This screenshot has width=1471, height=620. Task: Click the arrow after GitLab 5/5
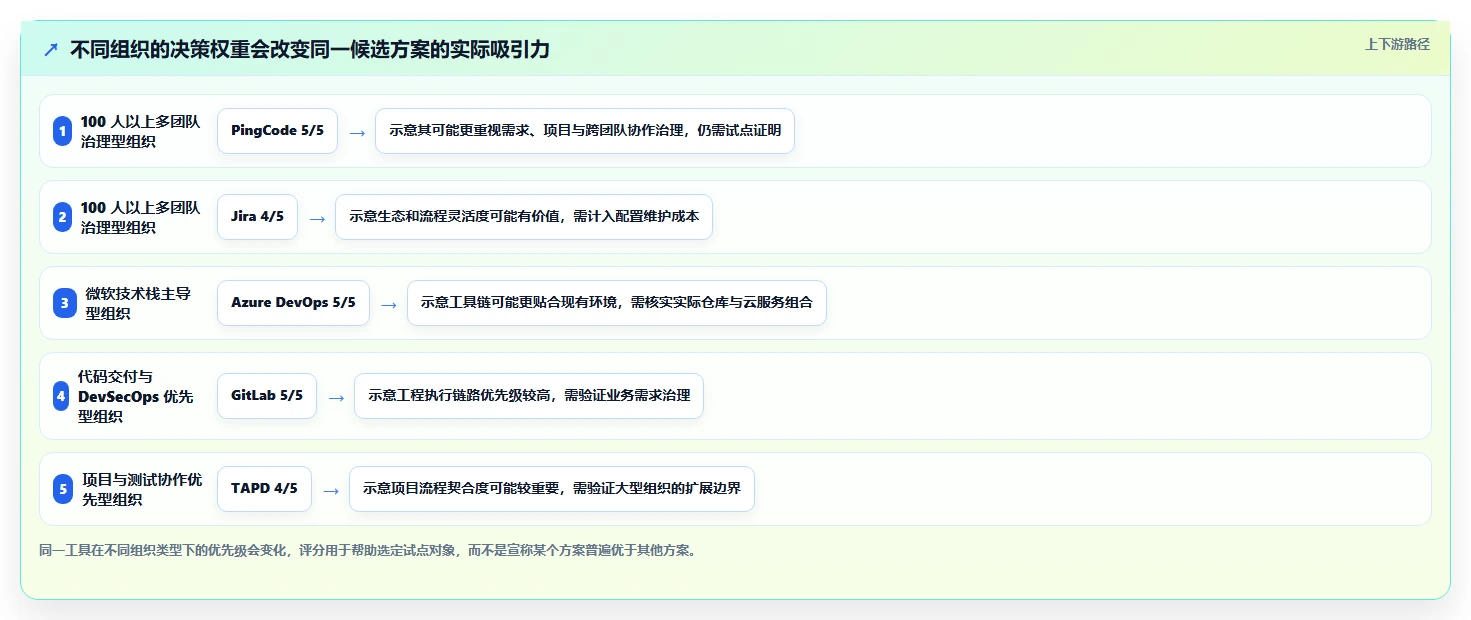(335, 397)
